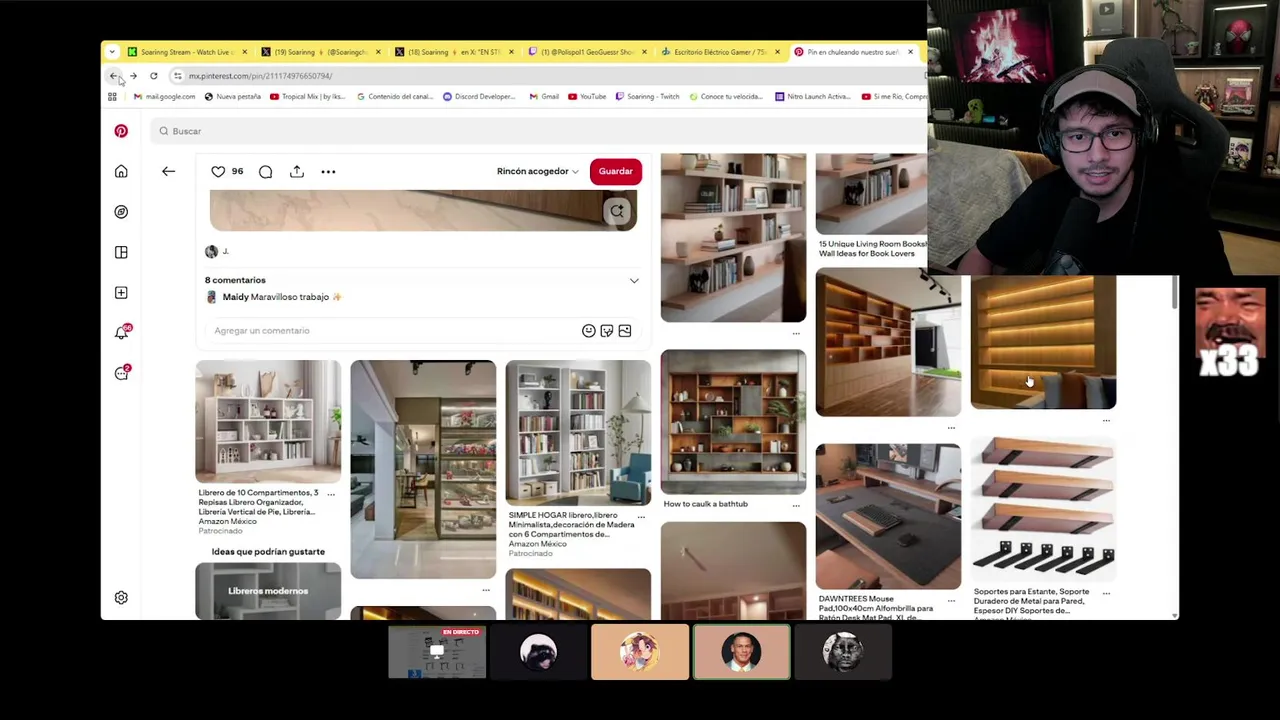Open settings gear in Pinterest sidebar

click(121, 597)
